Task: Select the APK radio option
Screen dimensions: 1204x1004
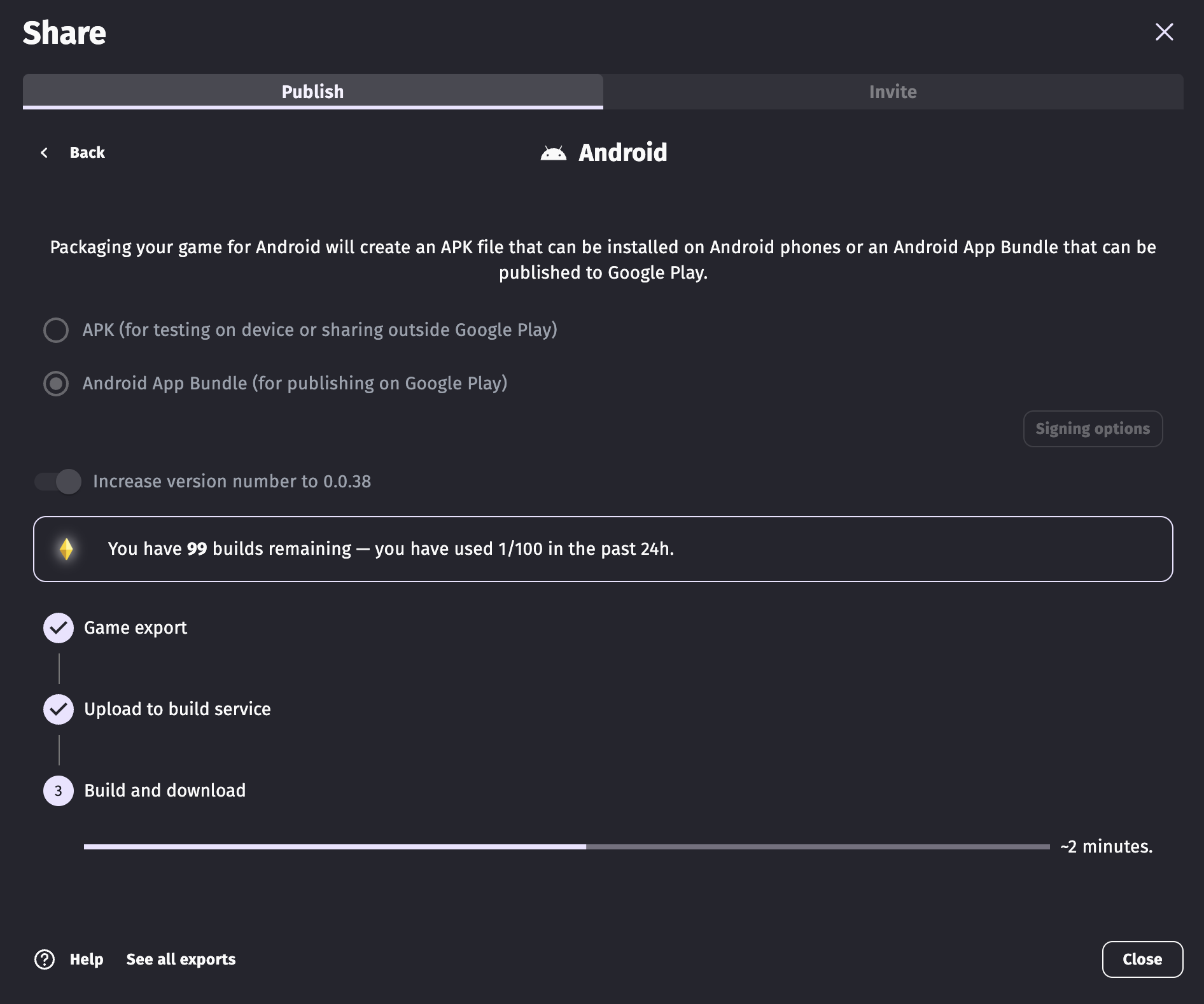Action: [x=56, y=330]
